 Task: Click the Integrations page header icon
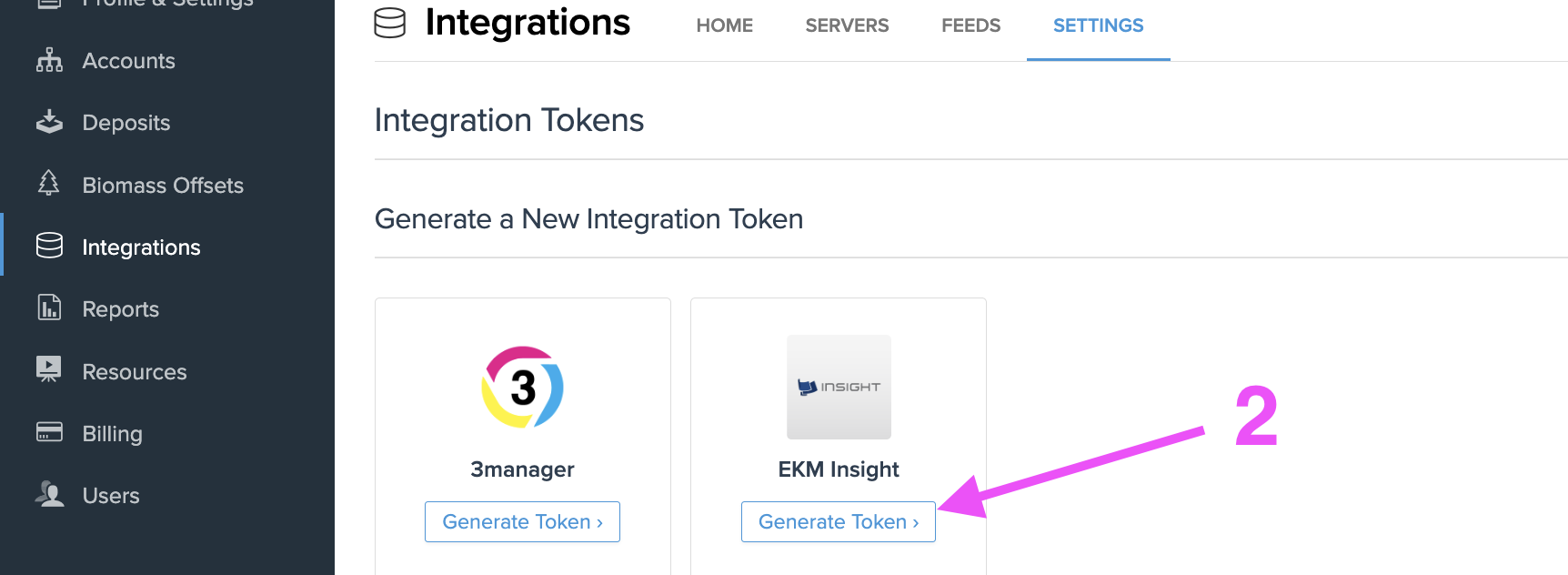coord(390,23)
